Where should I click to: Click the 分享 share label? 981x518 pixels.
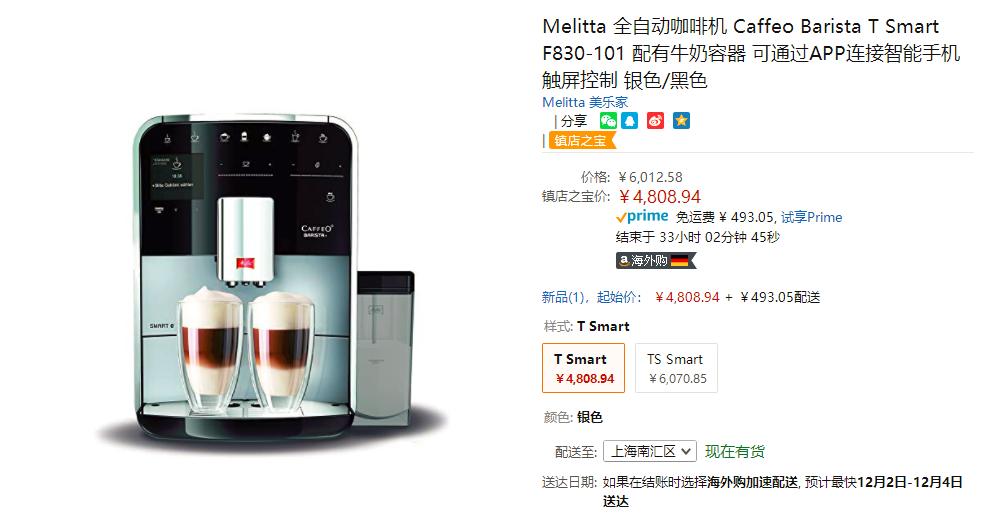(574, 121)
